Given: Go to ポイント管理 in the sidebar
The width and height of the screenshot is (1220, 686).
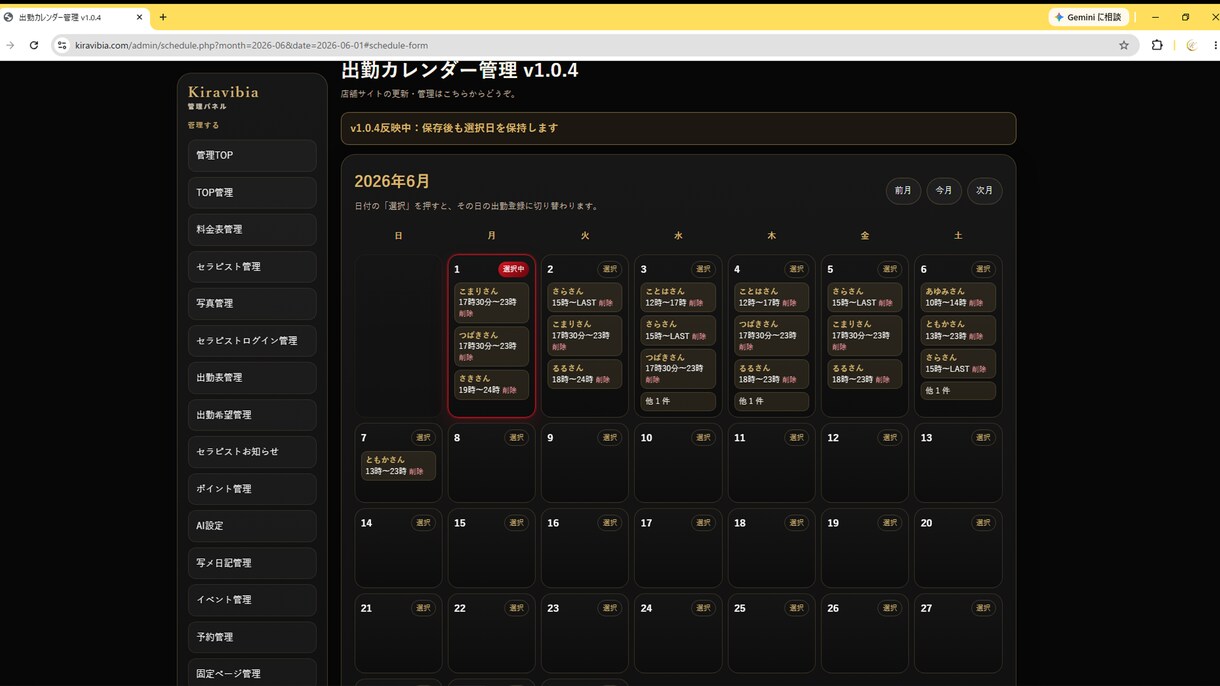Looking at the screenshot, I should click(252, 489).
